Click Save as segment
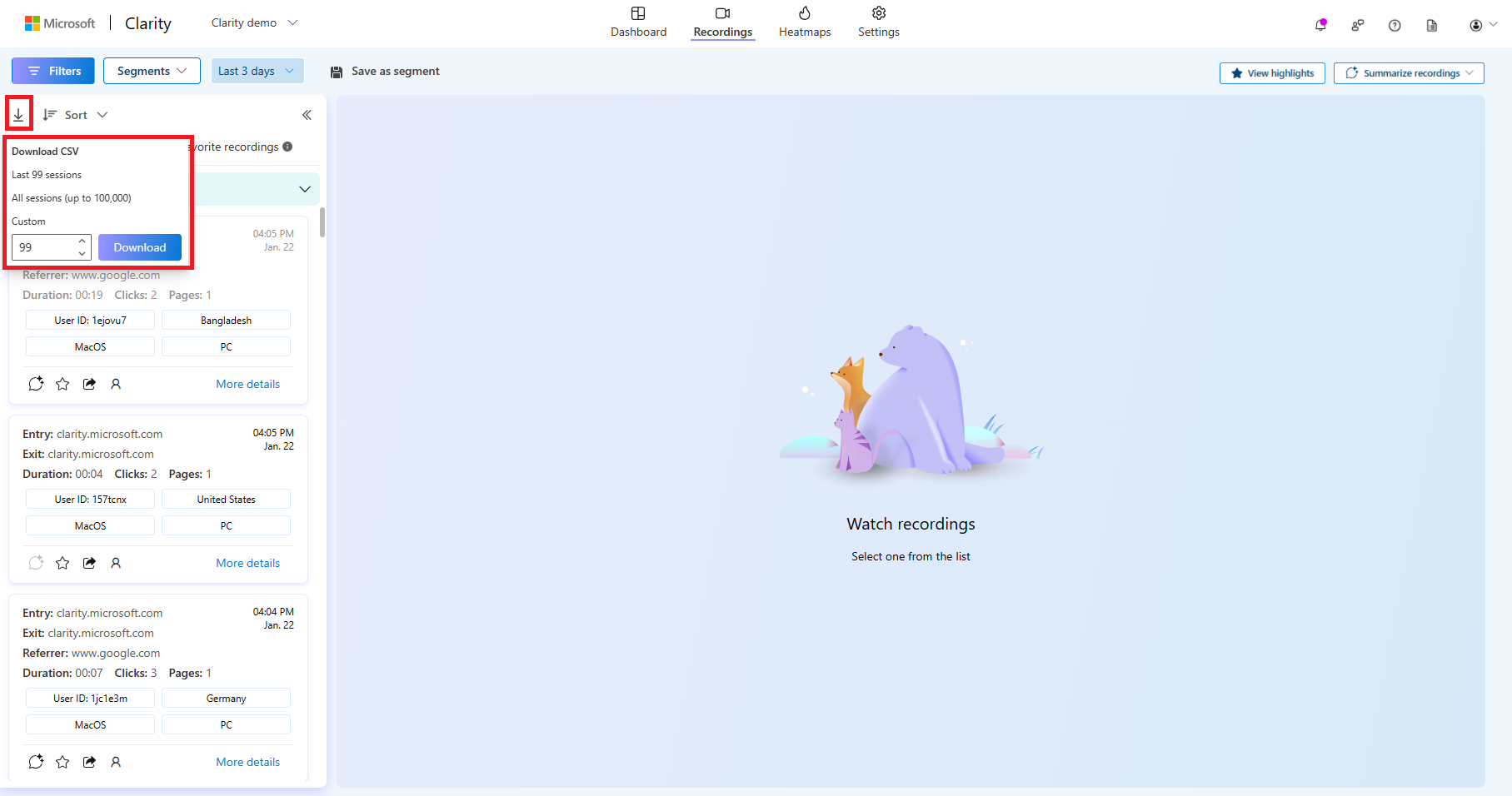The width and height of the screenshot is (1512, 796). tap(385, 72)
